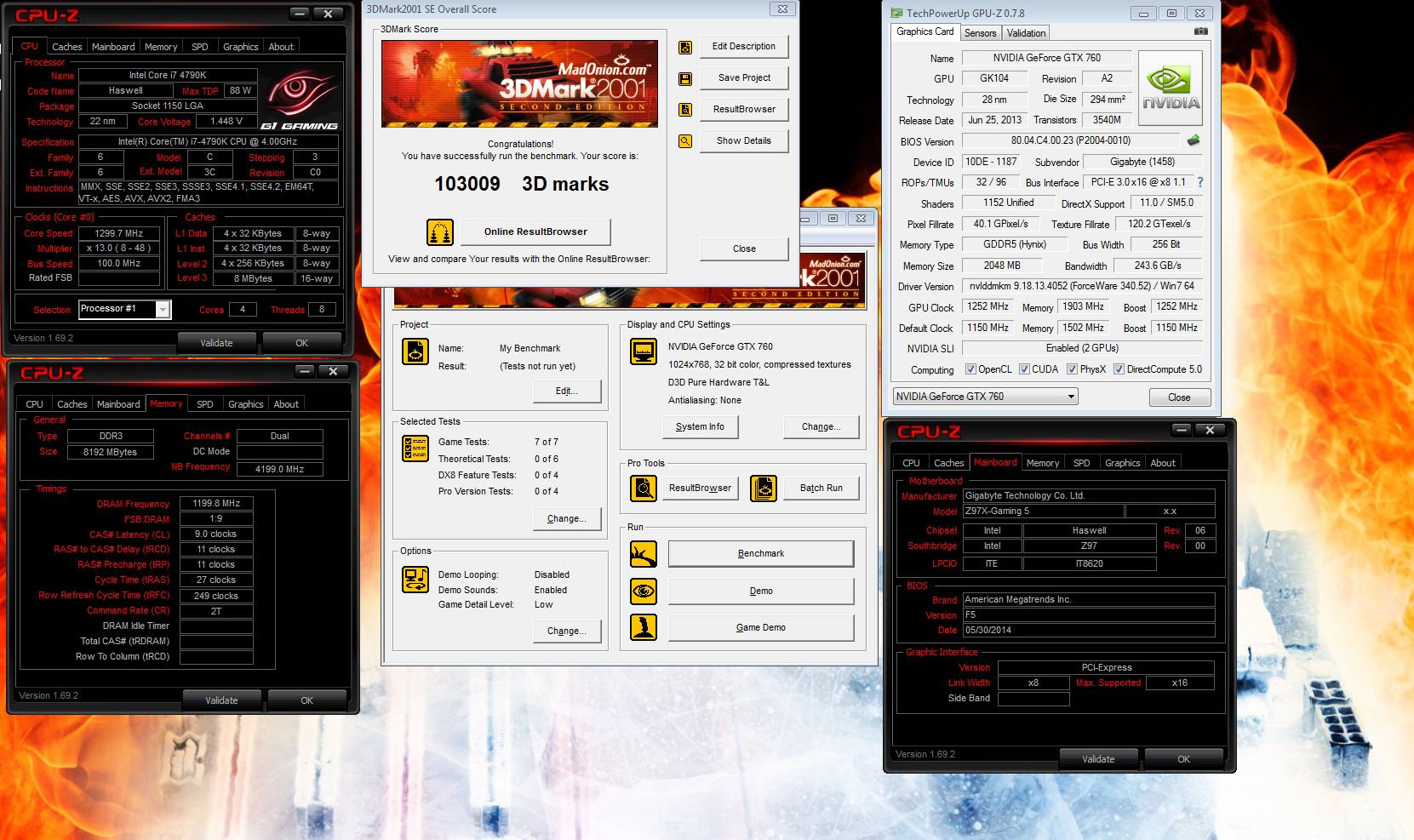Click the Project icon in 3DMark window
The image size is (1414, 840).
(x=415, y=351)
